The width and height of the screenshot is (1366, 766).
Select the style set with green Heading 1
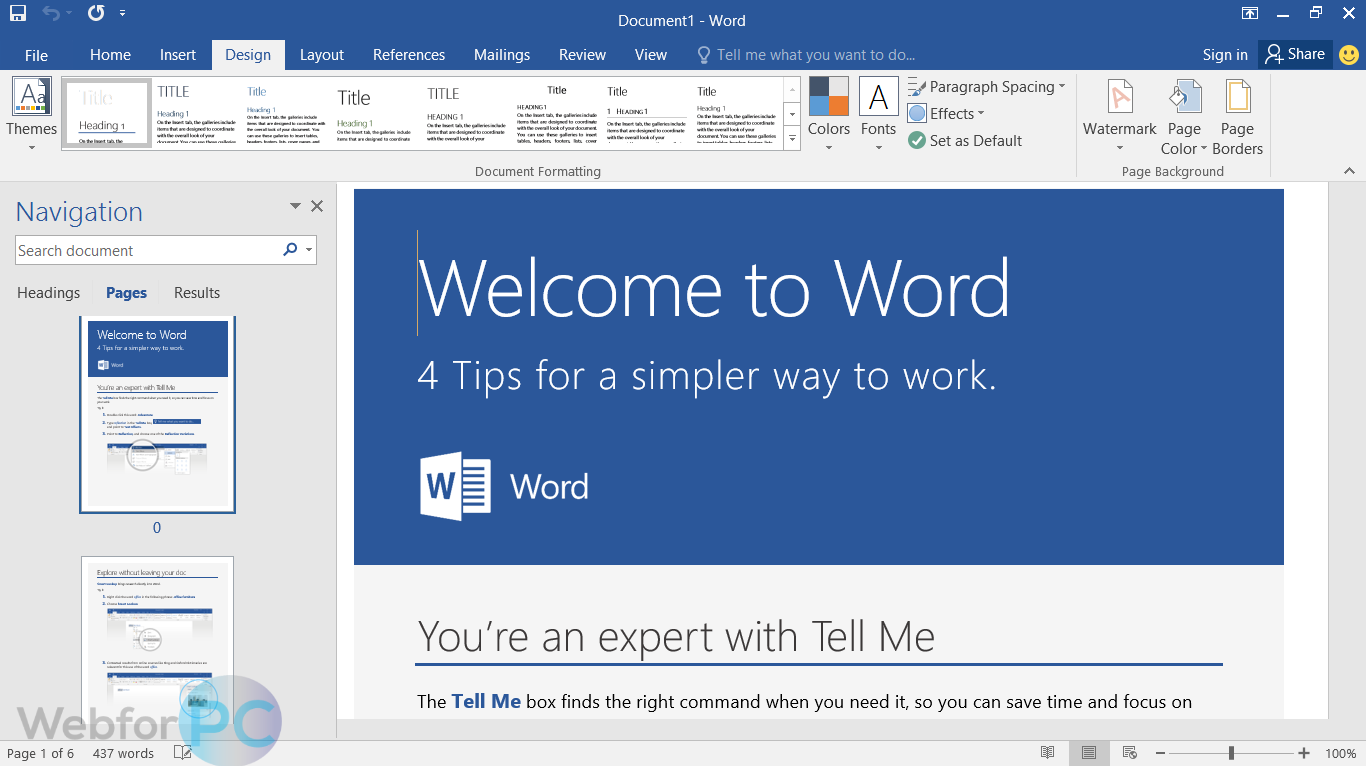point(376,114)
